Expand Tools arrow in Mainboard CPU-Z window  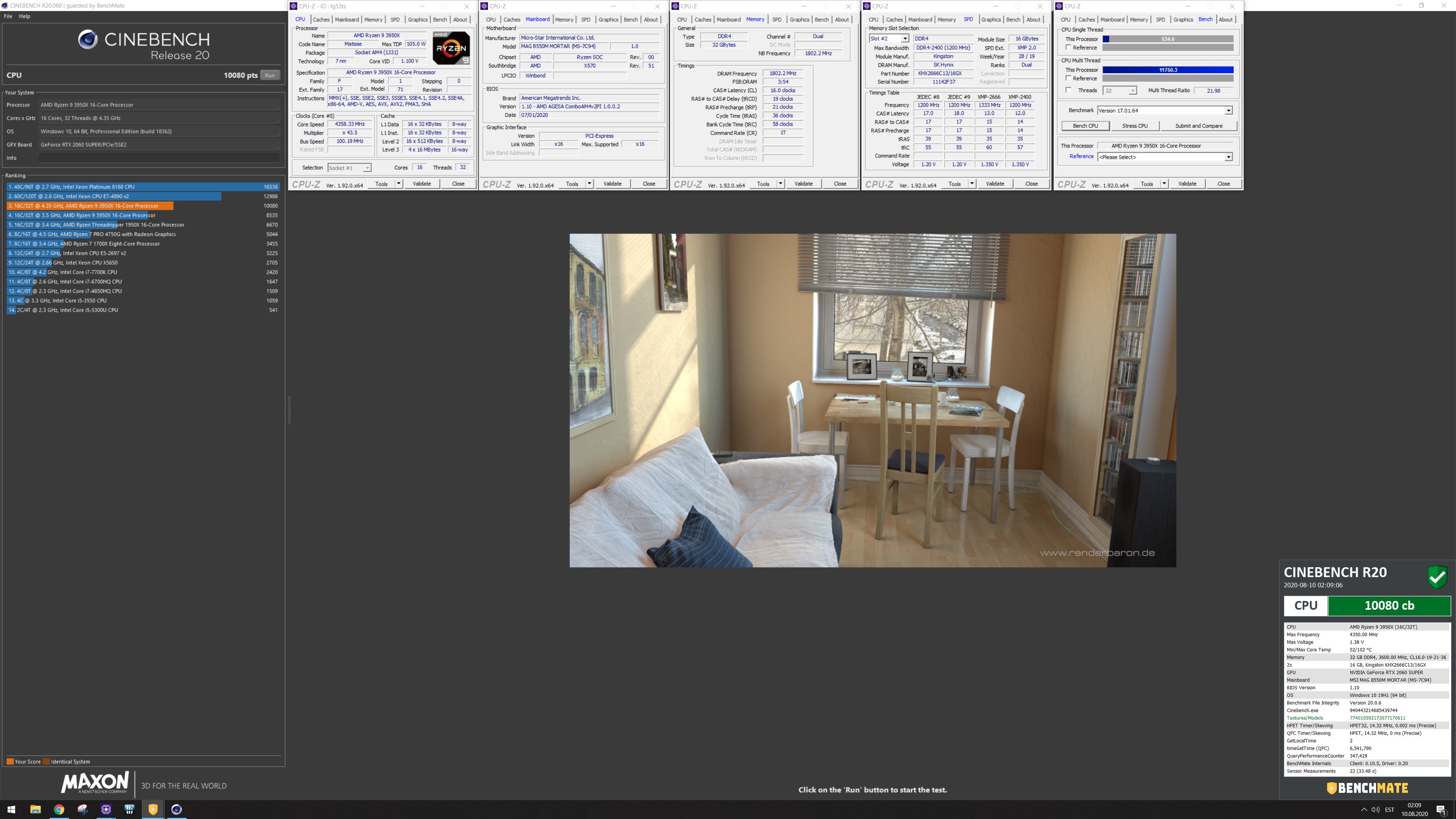(589, 184)
